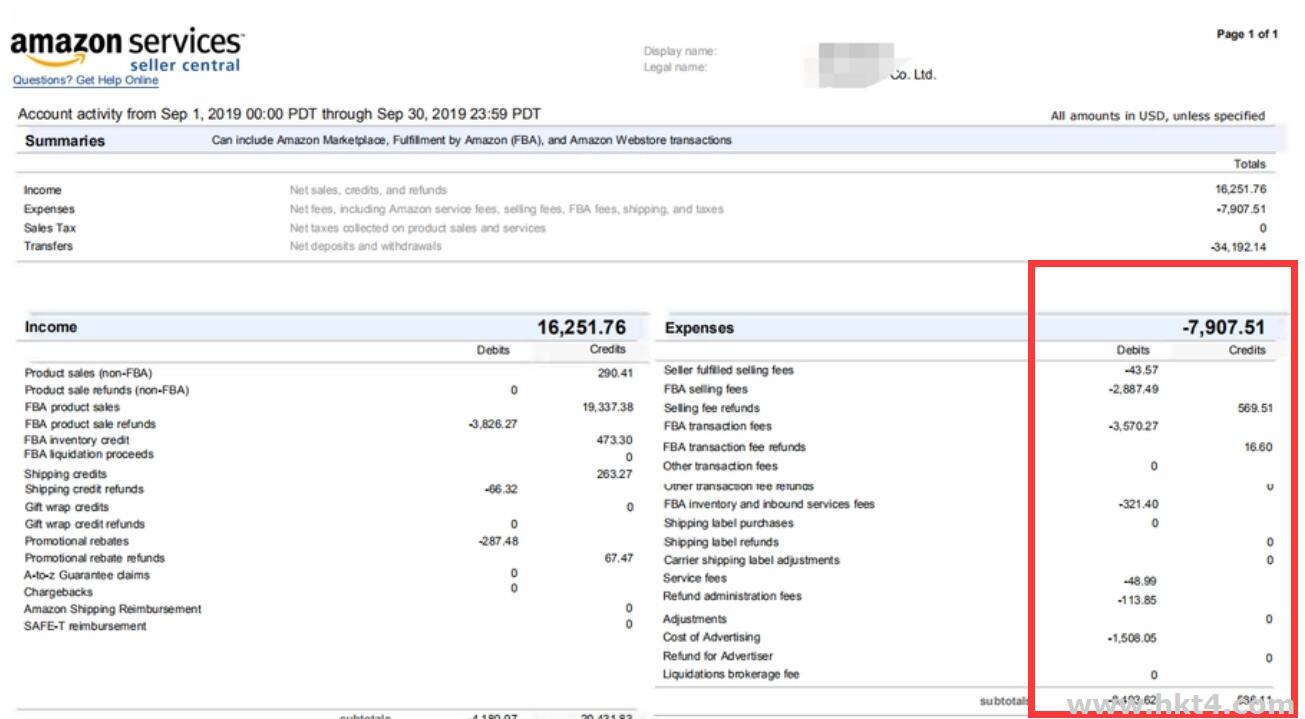
Task: Select the -3,570.27 debit amount
Action: (x=1134, y=426)
